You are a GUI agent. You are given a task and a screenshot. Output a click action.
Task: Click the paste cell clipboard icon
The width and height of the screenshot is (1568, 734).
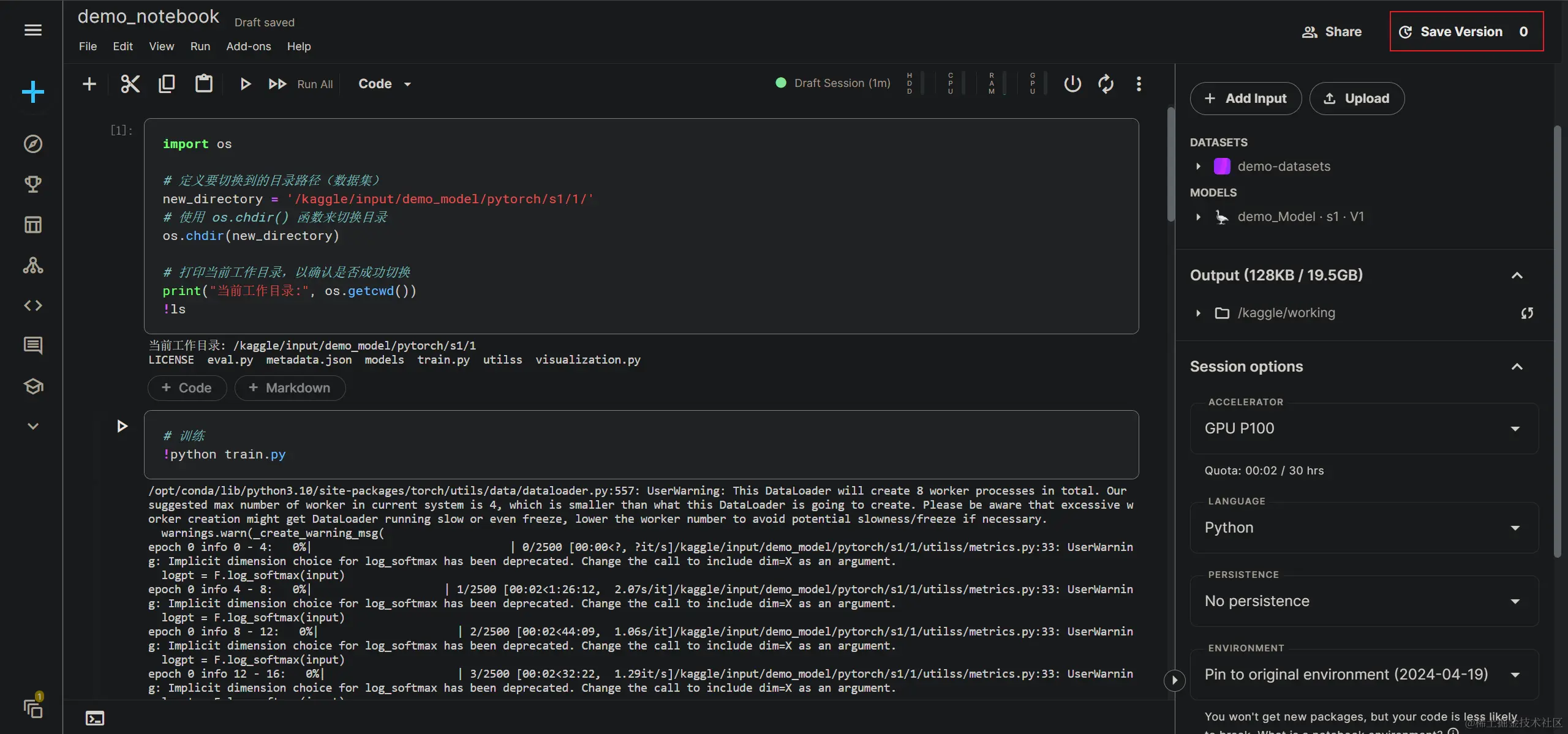[x=203, y=84]
